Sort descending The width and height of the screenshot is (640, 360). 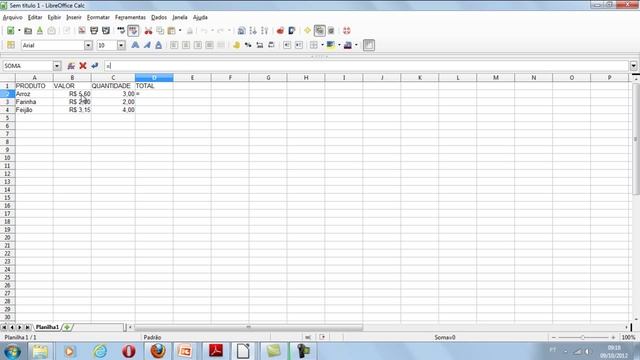pos(264,31)
